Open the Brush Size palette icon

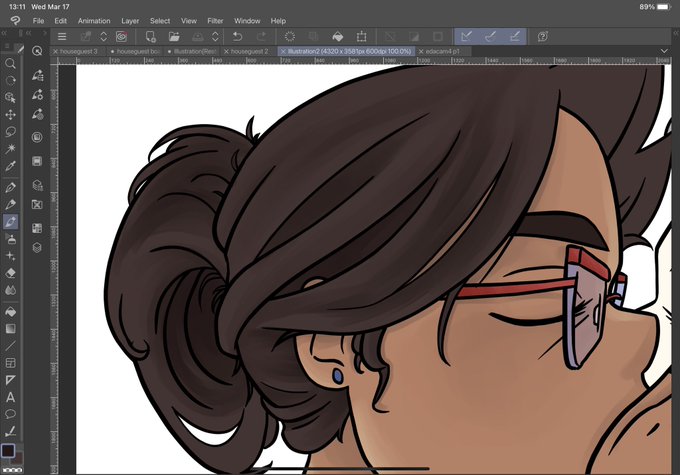(x=37, y=114)
